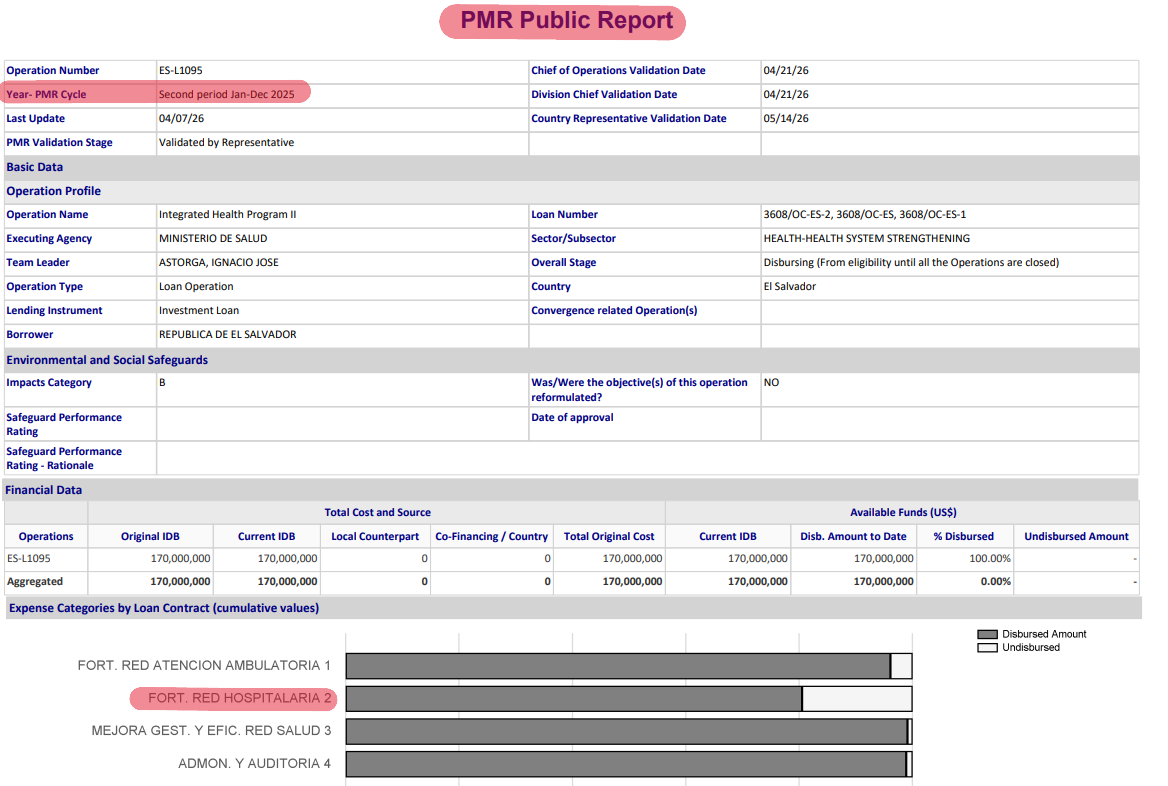Select 'Investment Loan' lending instrument value

199,310
